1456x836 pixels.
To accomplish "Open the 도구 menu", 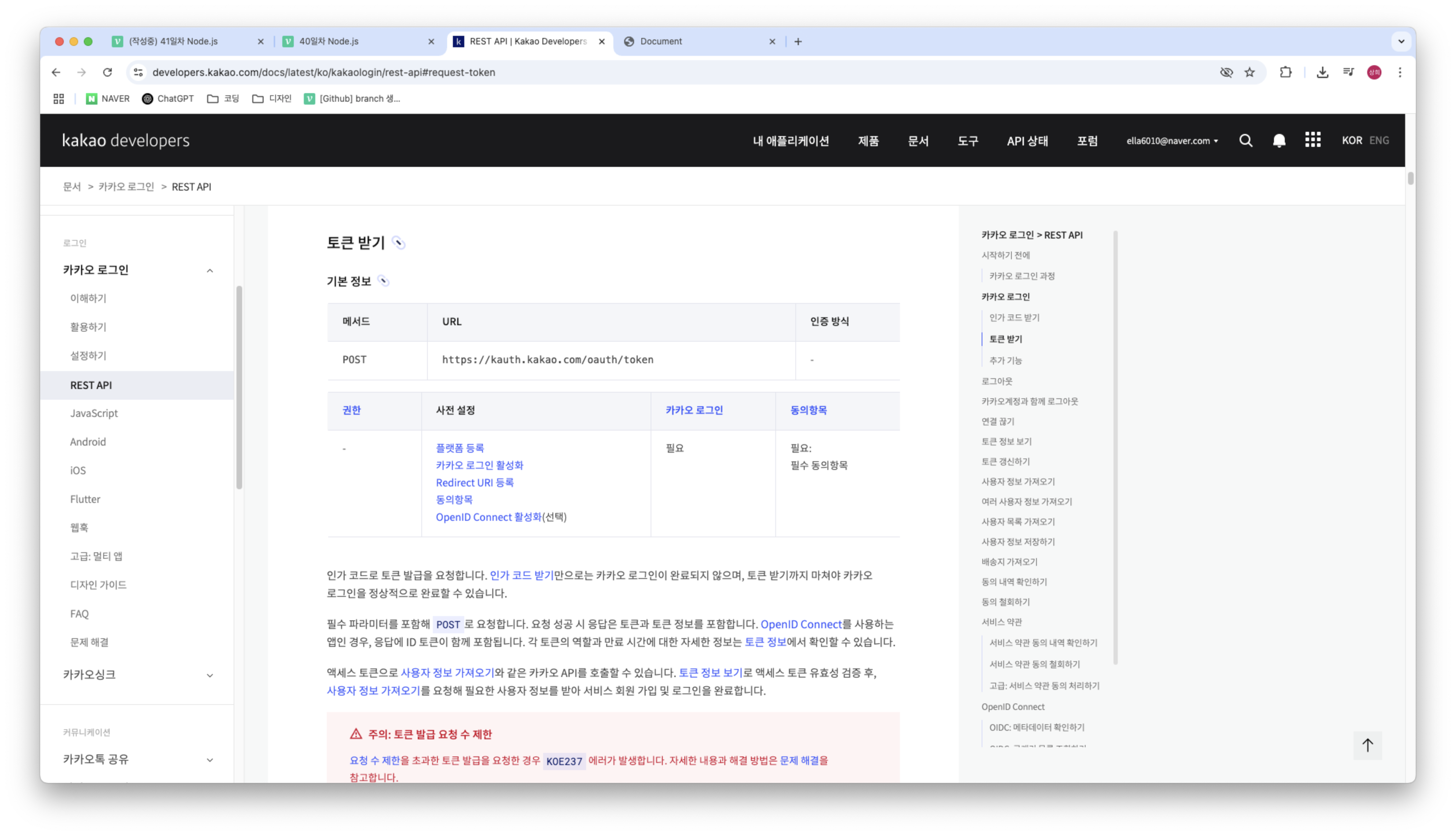I will click(967, 141).
